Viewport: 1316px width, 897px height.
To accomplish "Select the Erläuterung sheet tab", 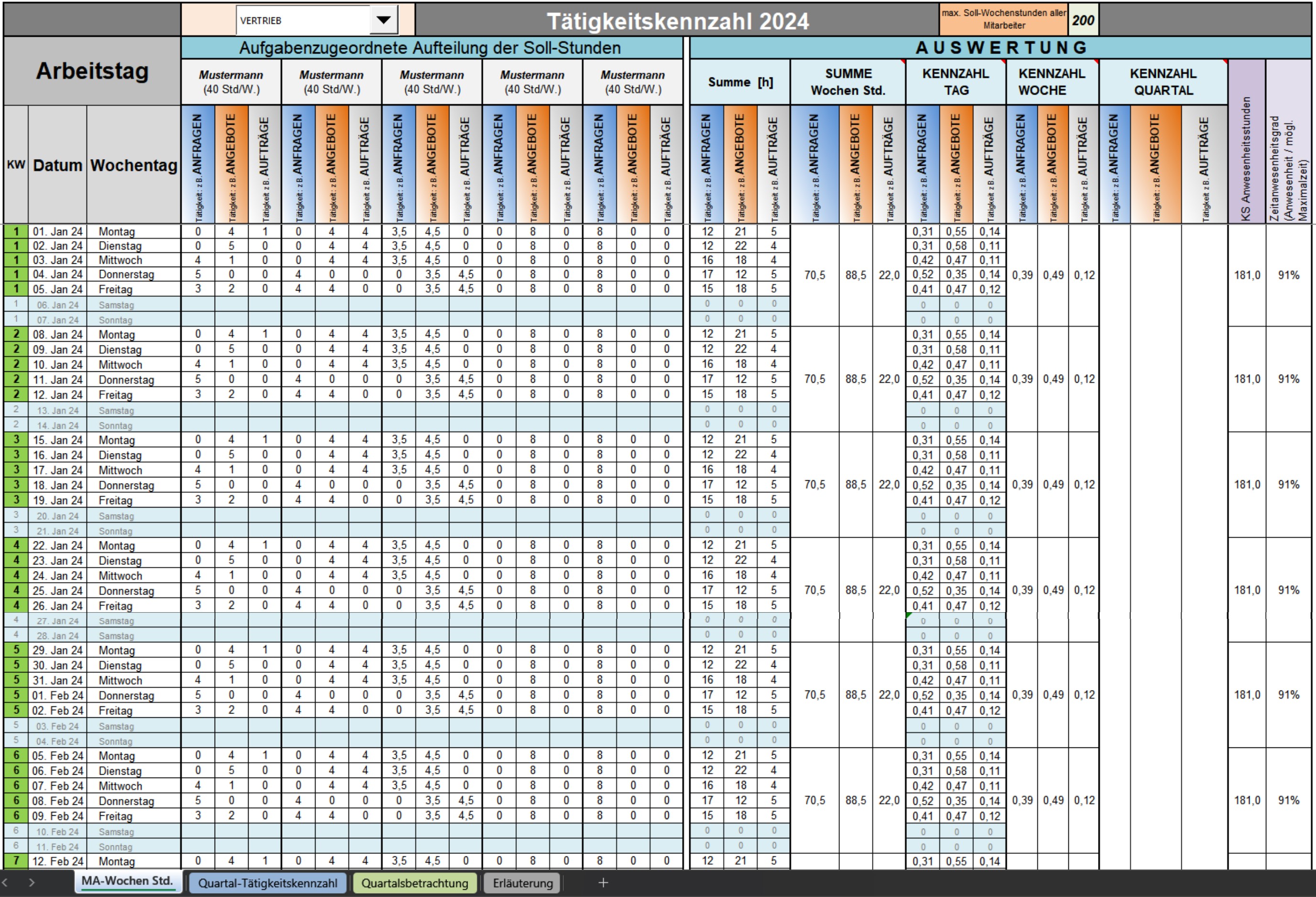I will (522, 883).
